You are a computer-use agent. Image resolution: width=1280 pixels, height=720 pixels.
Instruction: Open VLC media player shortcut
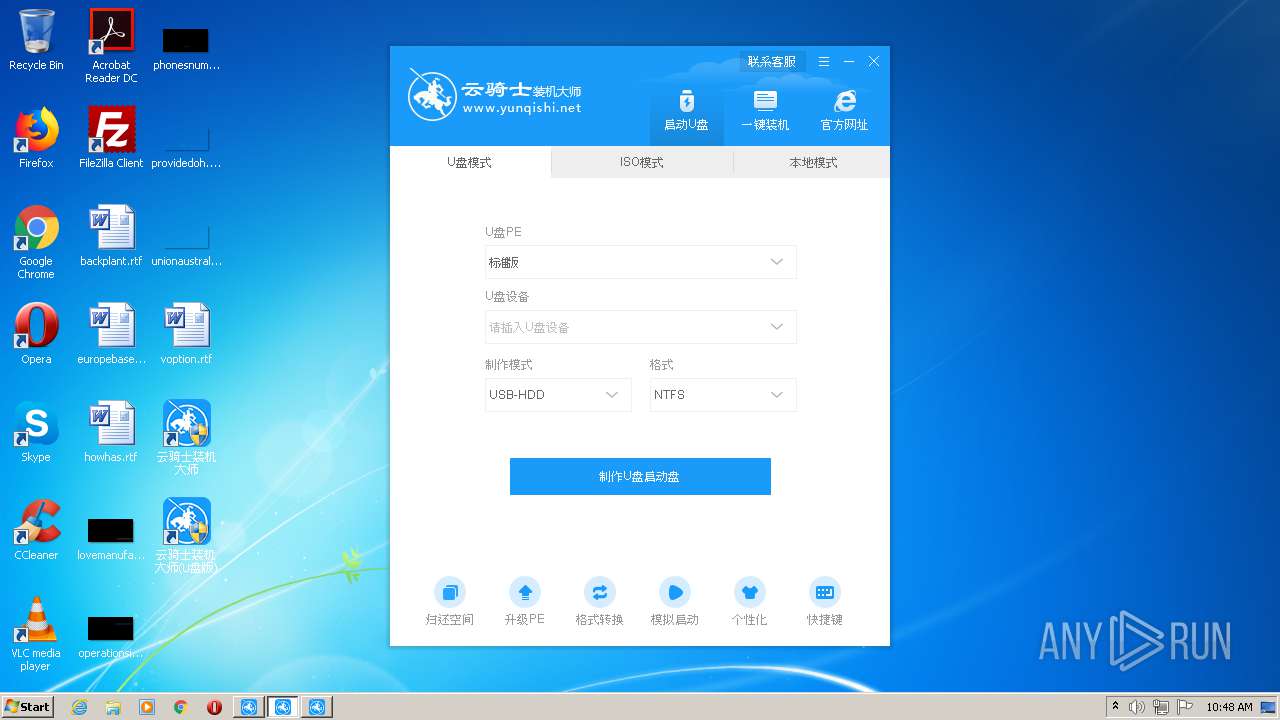coord(36,634)
